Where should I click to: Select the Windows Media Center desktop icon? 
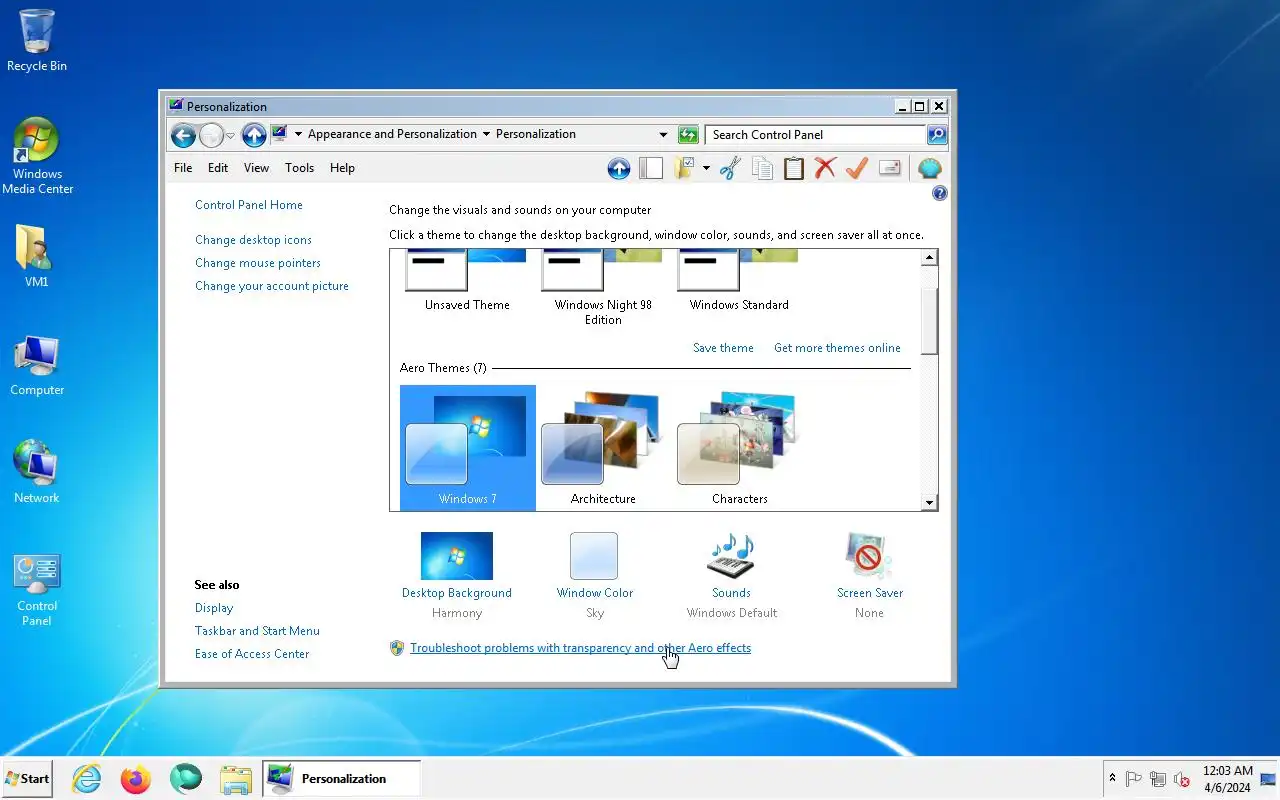click(x=37, y=156)
